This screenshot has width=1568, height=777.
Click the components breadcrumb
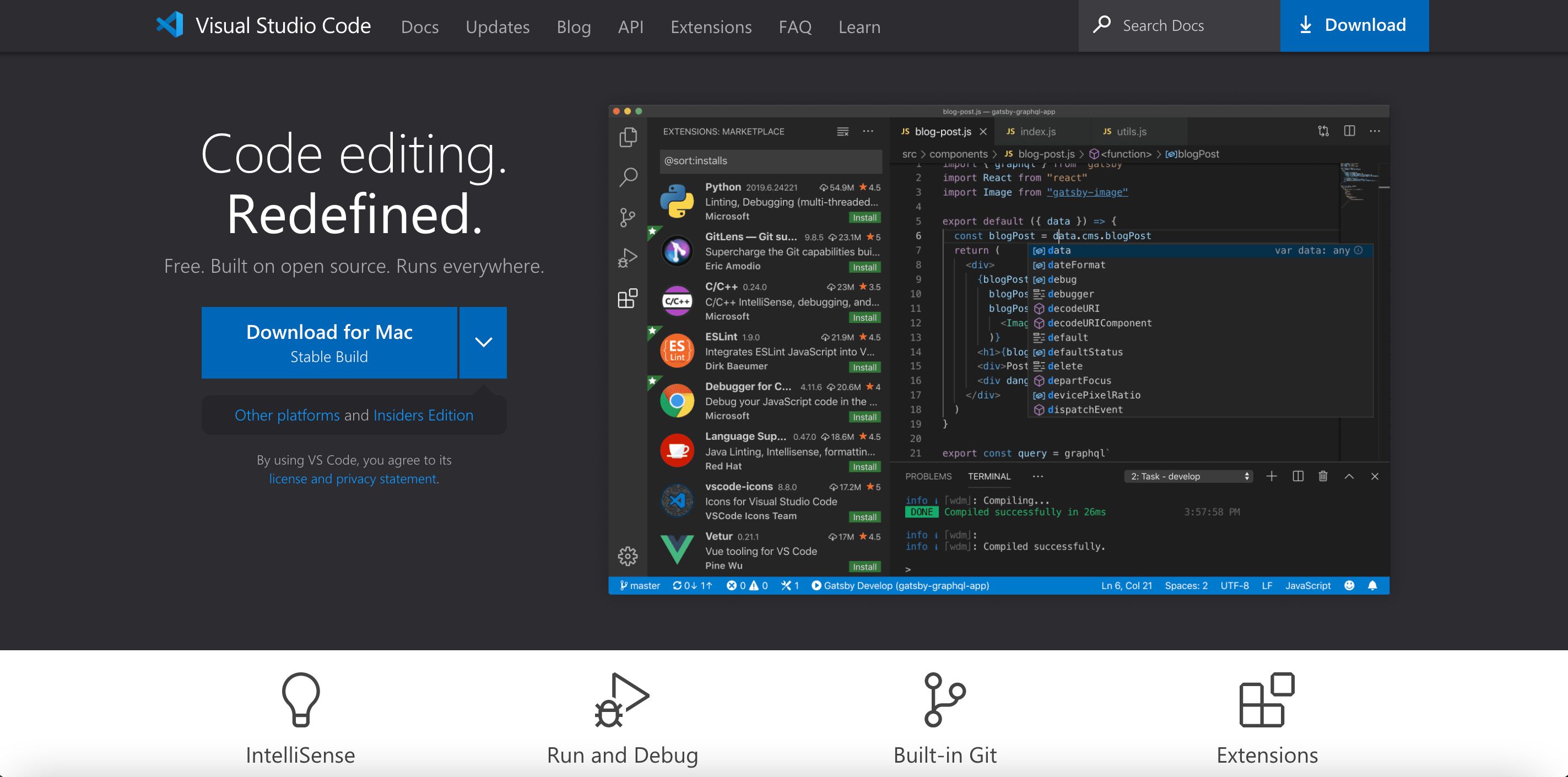[958, 154]
